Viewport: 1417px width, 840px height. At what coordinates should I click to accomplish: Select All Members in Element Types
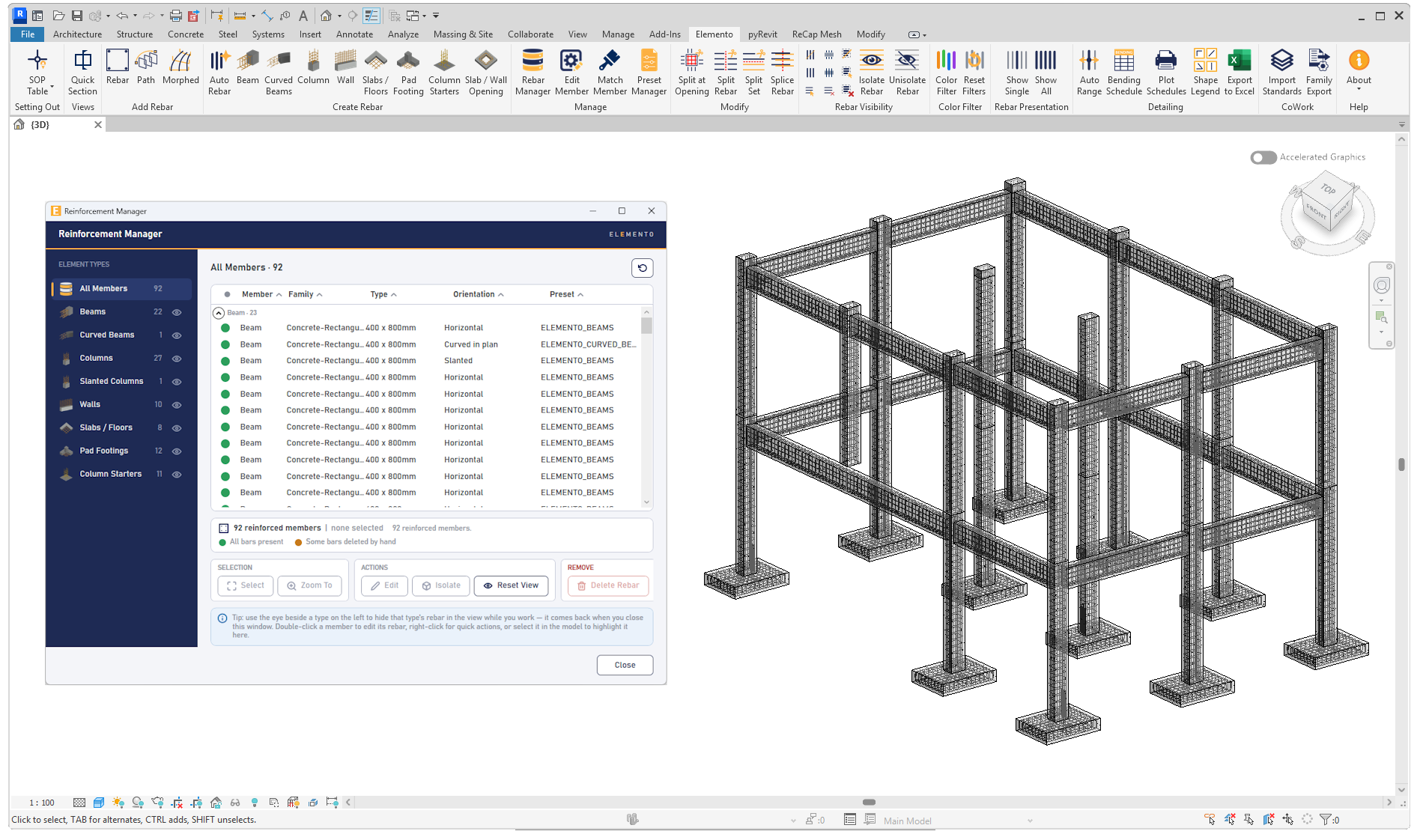121,289
